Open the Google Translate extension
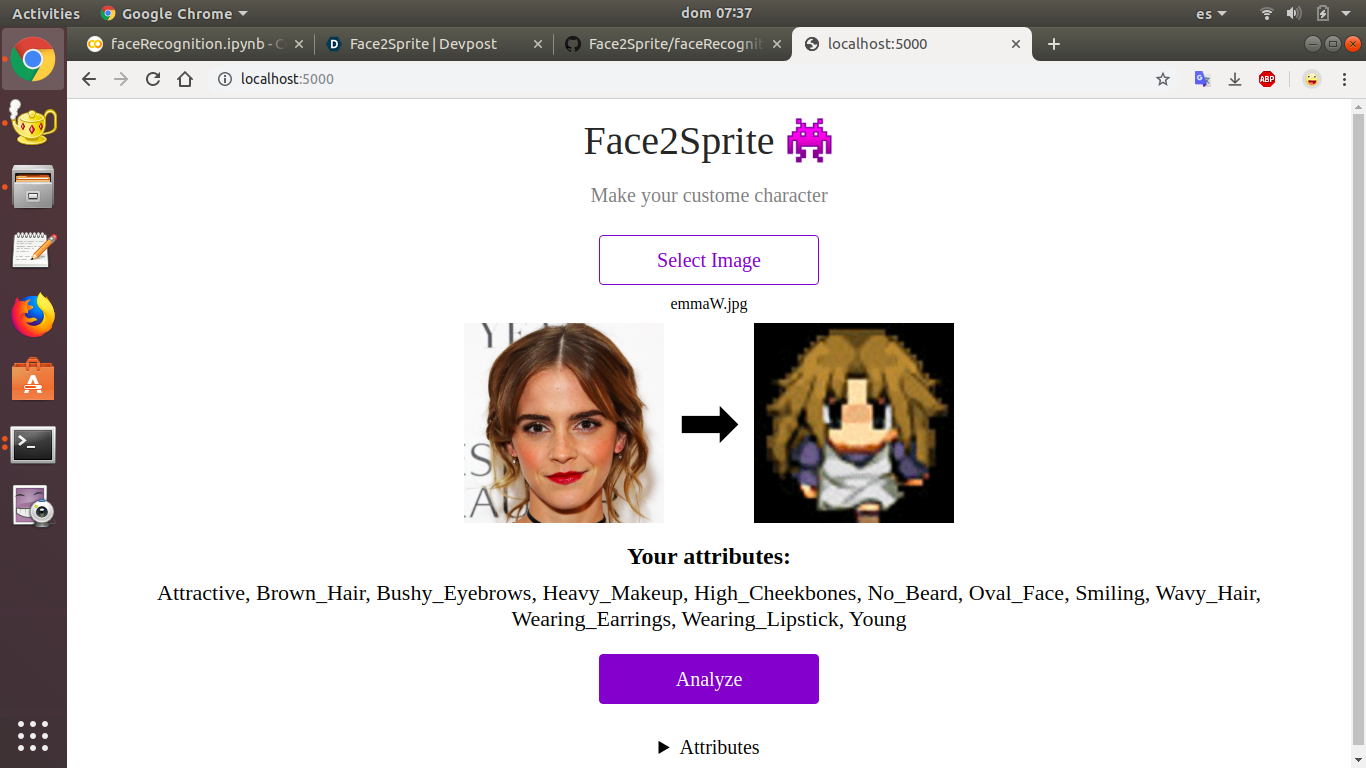Screen dimensions: 1366x768 click(x=1203, y=79)
